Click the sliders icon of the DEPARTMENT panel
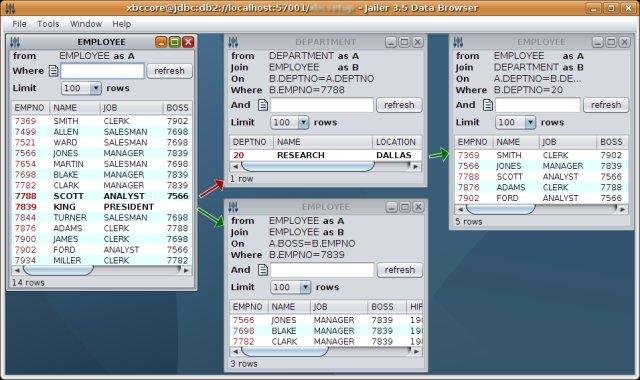This screenshot has height=380, width=640. point(233,42)
